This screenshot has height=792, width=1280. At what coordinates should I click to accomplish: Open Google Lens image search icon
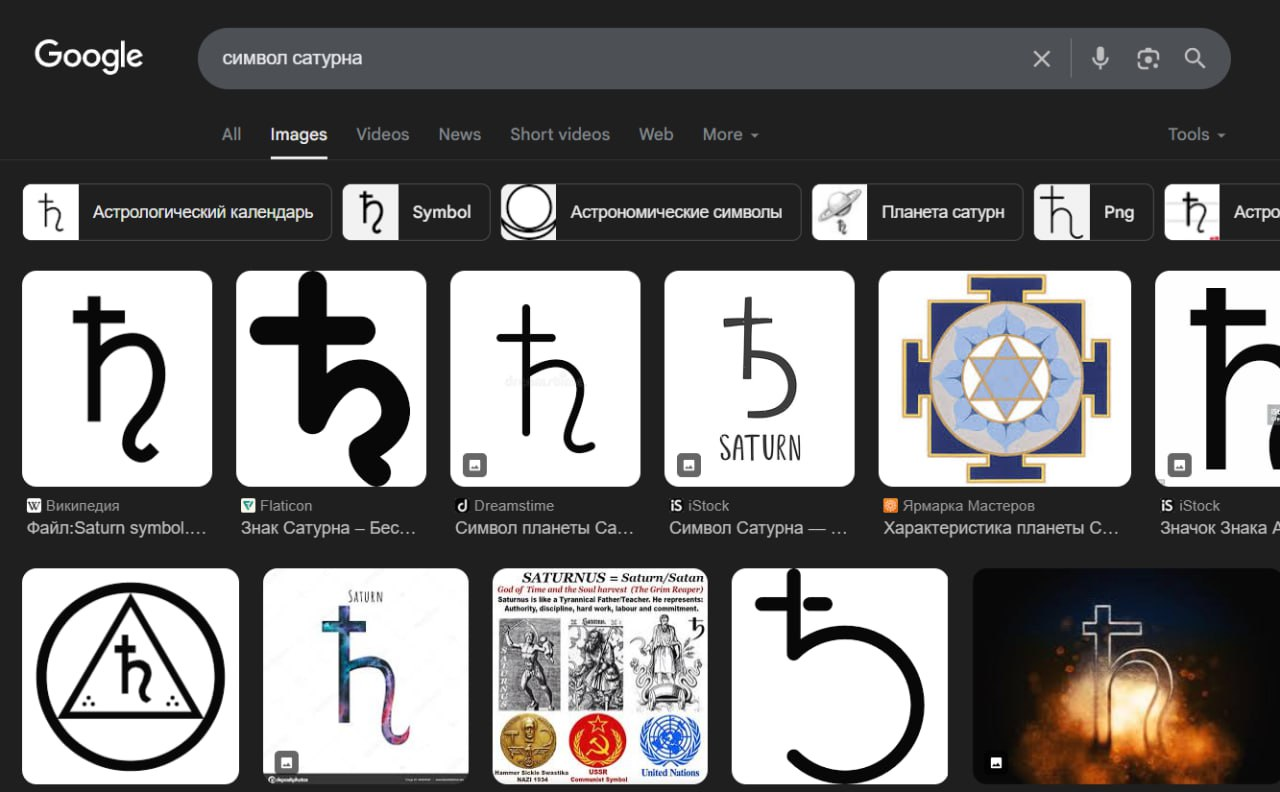point(1148,59)
